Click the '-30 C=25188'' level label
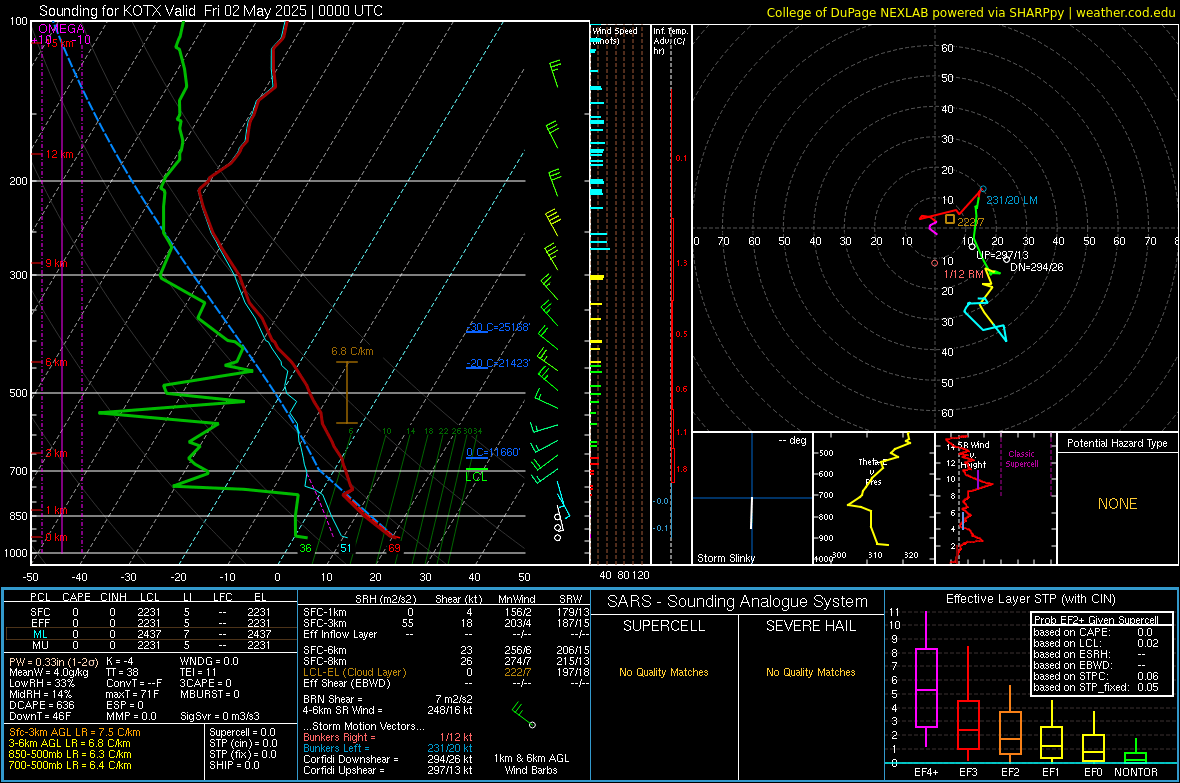This screenshot has width=1180, height=783. coord(498,328)
